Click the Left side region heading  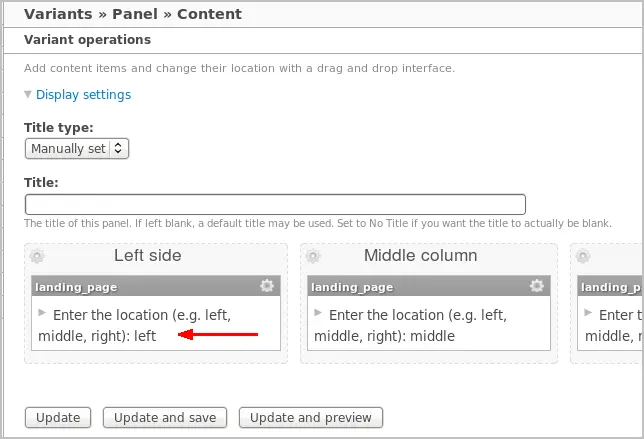tap(148, 256)
